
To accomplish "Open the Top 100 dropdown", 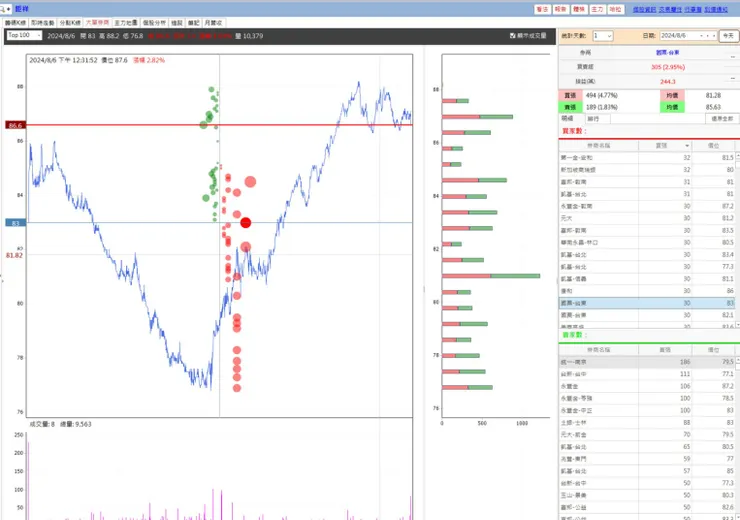I will click(x=25, y=35).
